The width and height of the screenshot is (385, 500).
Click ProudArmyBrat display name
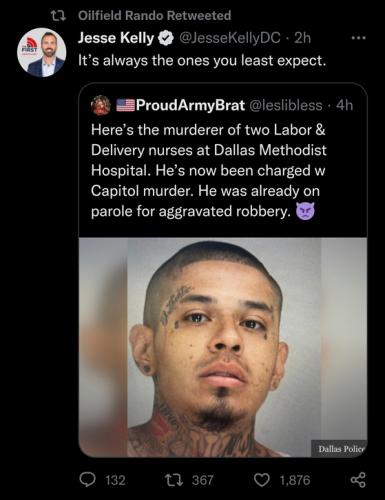coord(190,105)
